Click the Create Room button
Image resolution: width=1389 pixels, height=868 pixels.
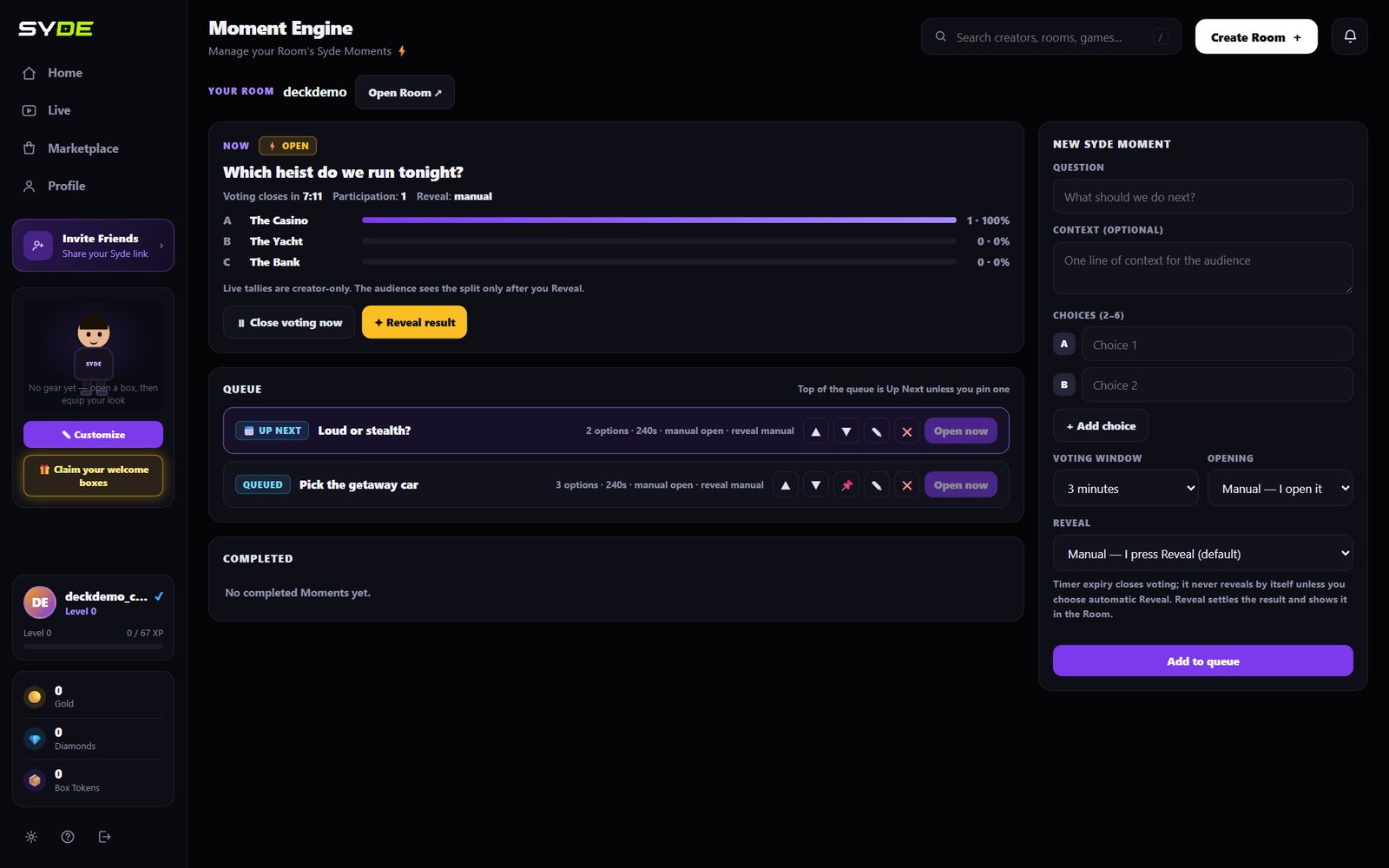click(1256, 36)
